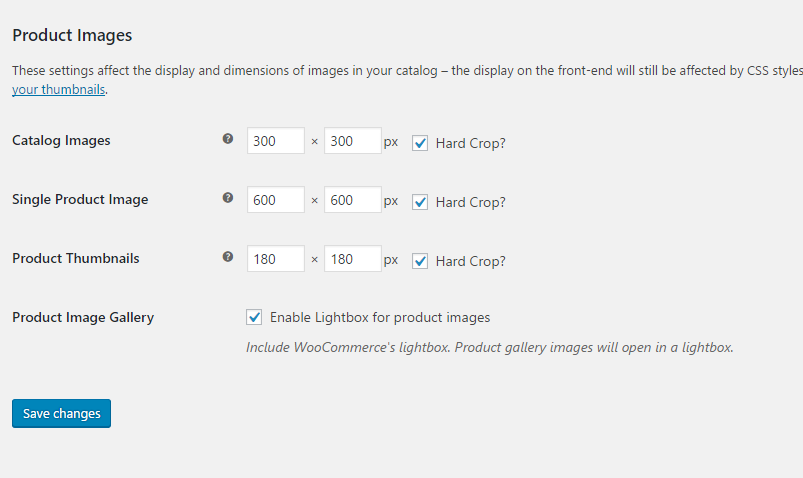Click the 'Hard Crop?' label for Single Product Image
Image resolution: width=803 pixels, height=478 pixels.
[471, 202]
